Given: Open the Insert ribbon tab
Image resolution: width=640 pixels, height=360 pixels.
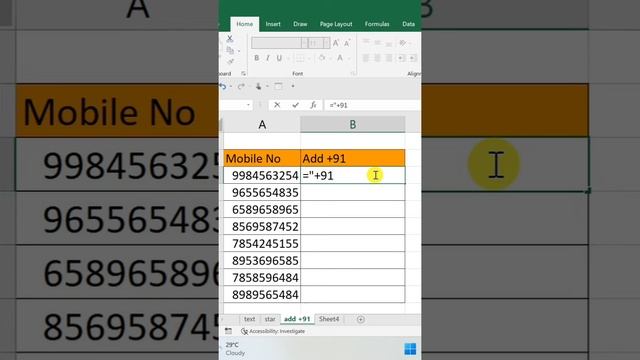Looking at the screenshot, I should click(273, 24).
